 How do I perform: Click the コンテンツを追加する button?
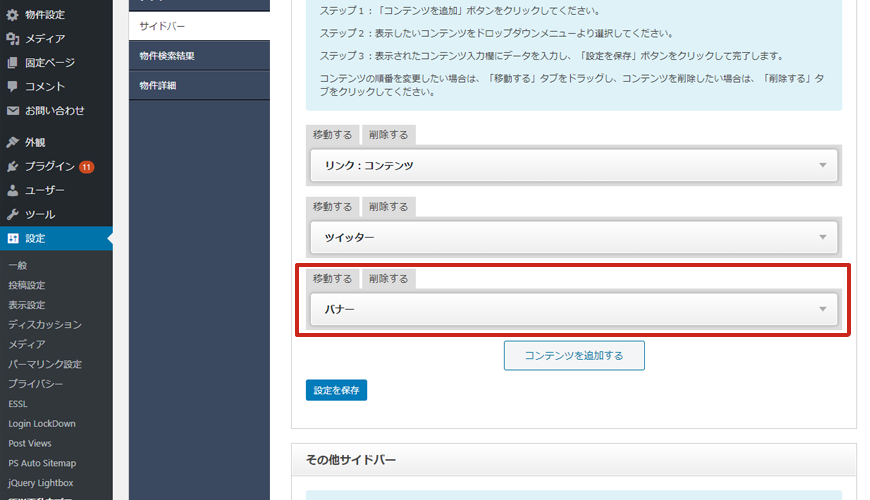[574, 355]
